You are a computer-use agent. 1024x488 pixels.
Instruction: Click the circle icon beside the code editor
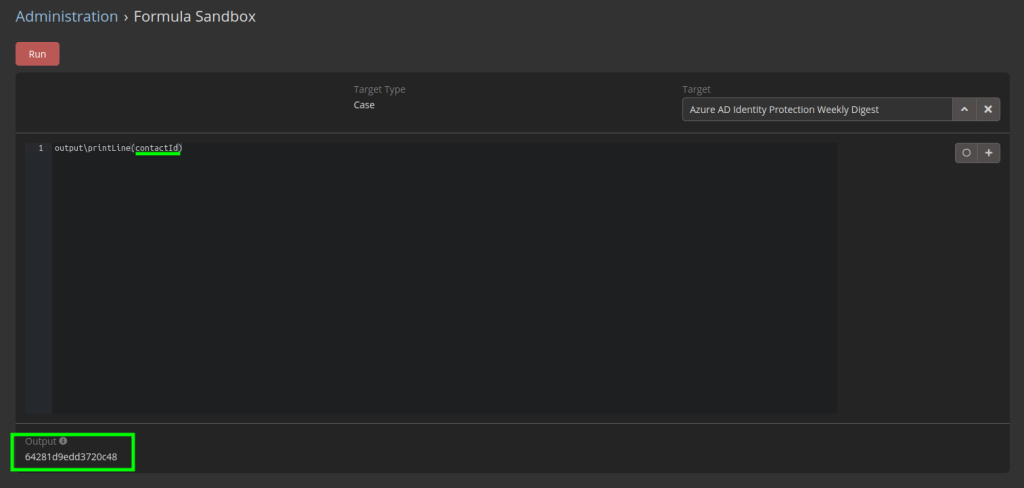[967, 153]
